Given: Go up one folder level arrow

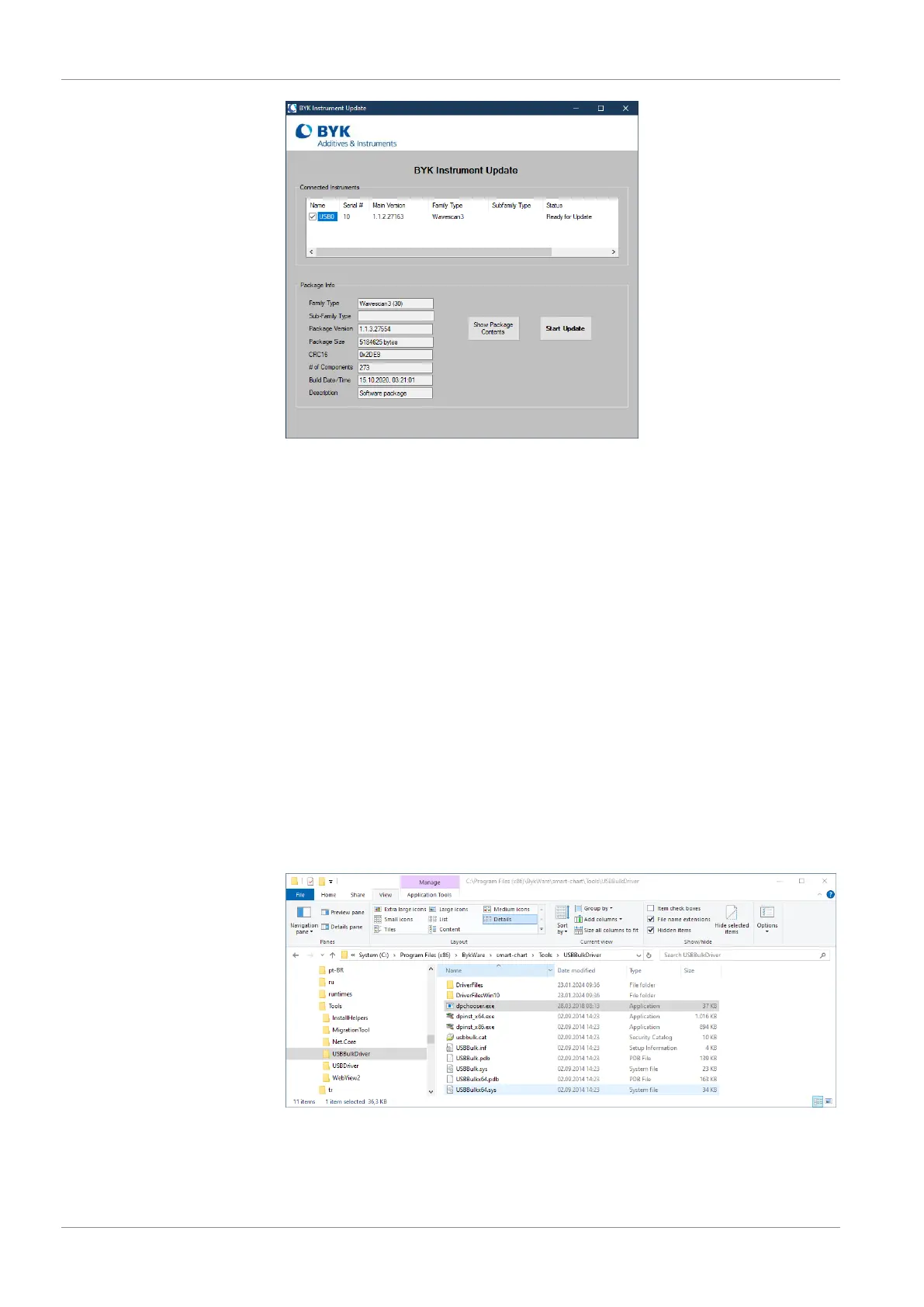Looking at the screenshot, I should [333, 956].
